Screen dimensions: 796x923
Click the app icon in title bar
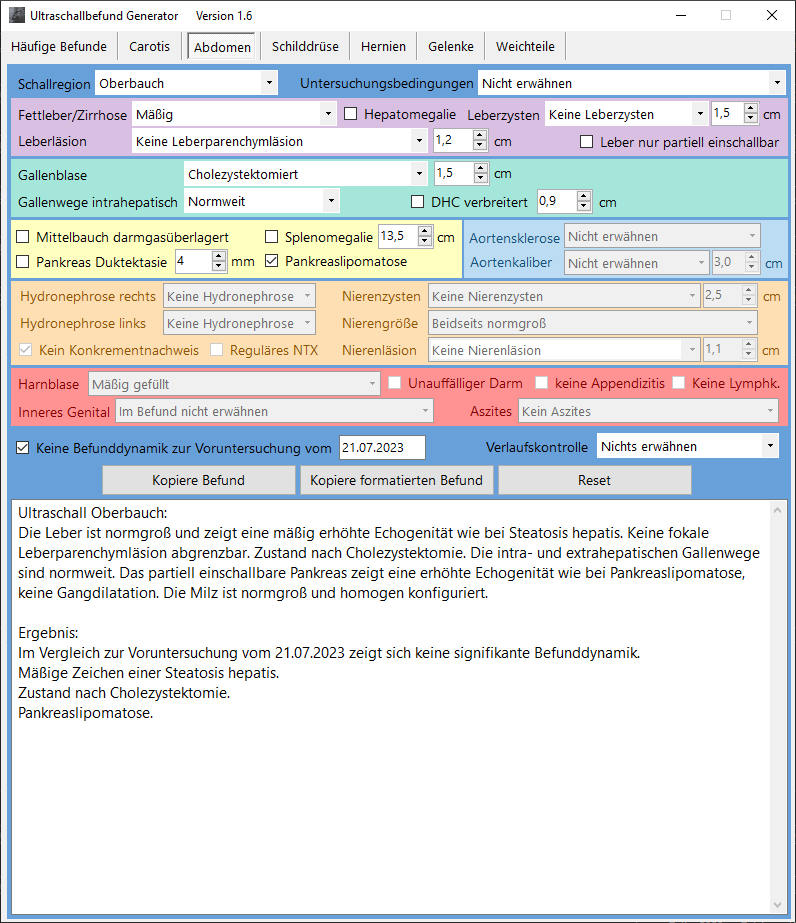click(15, 16)
